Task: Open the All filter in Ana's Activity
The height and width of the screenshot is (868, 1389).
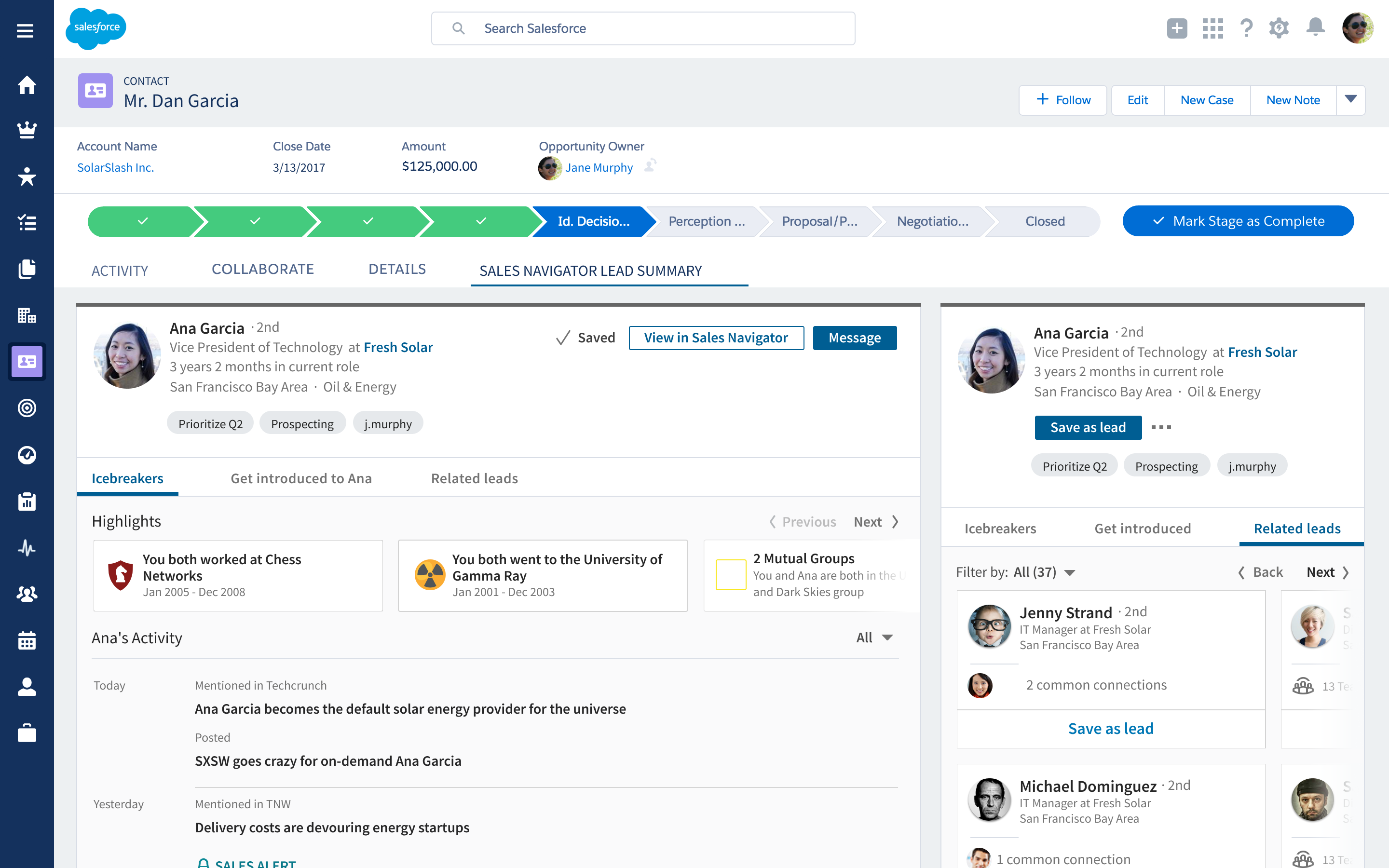Action: coord(875,638)
